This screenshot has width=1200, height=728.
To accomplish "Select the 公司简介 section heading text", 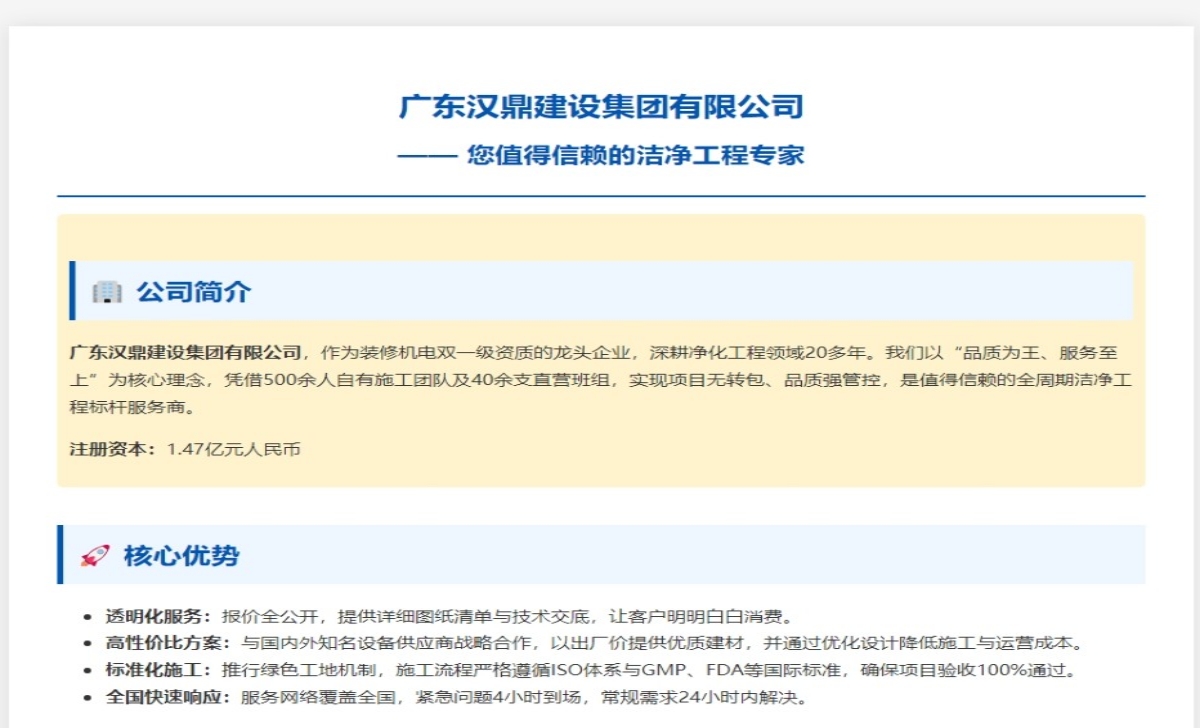I will (194, 292).
